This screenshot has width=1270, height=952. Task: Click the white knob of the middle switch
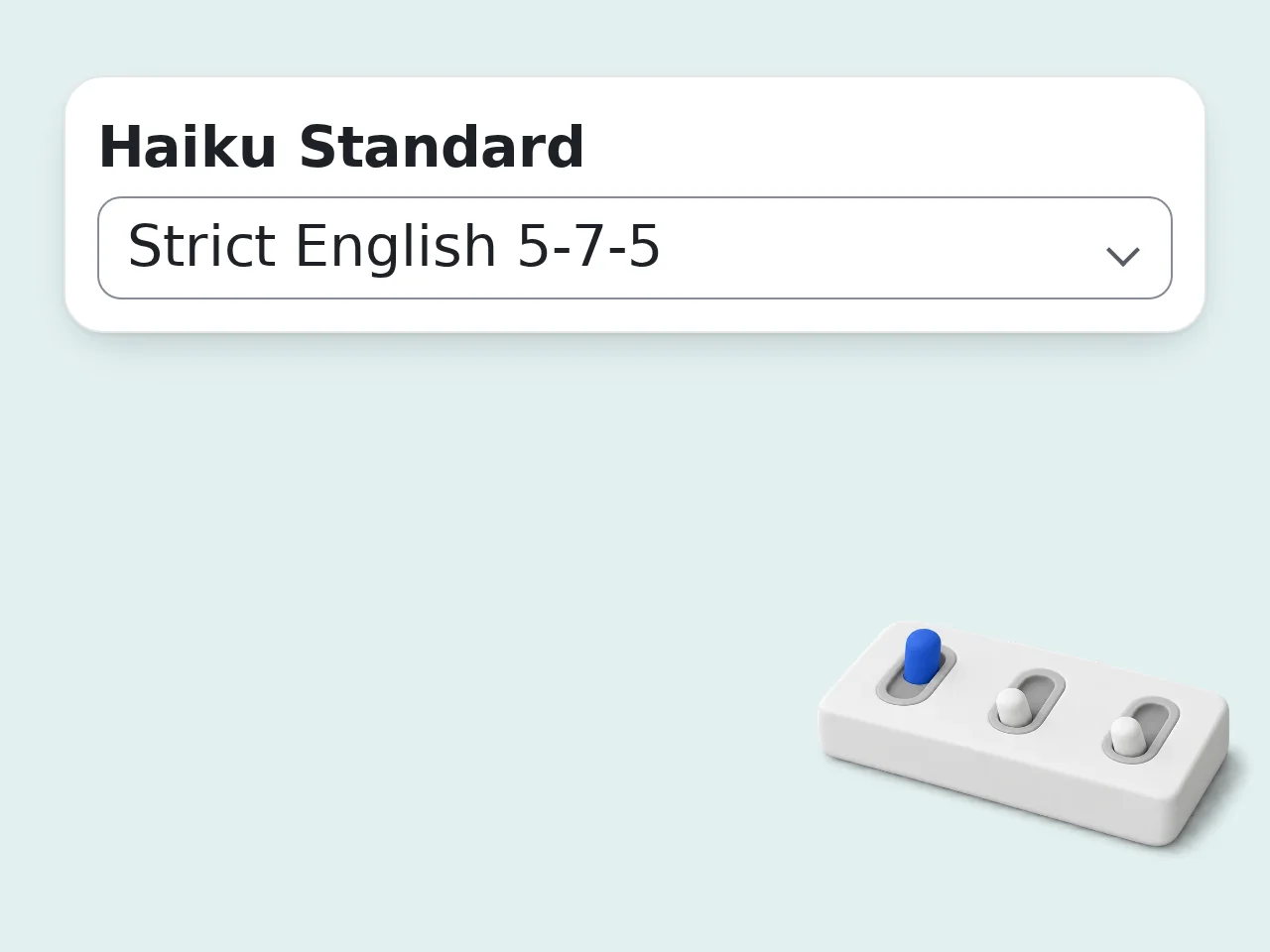coord(1013,707)
